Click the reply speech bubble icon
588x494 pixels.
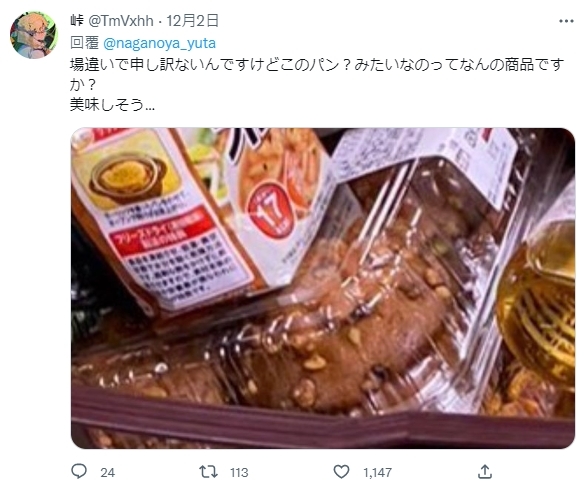(x=79, y=471)
